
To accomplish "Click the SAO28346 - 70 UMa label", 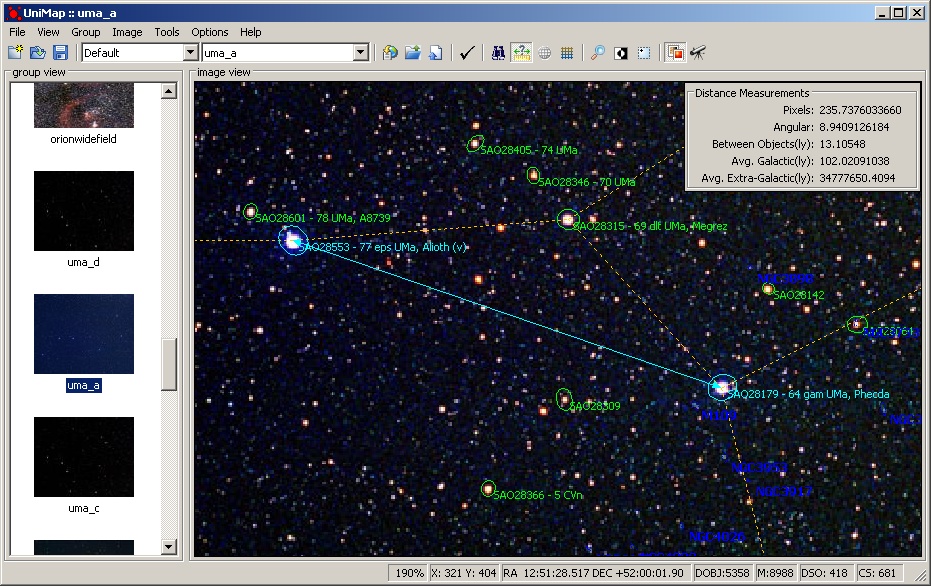I will [587, 182].
